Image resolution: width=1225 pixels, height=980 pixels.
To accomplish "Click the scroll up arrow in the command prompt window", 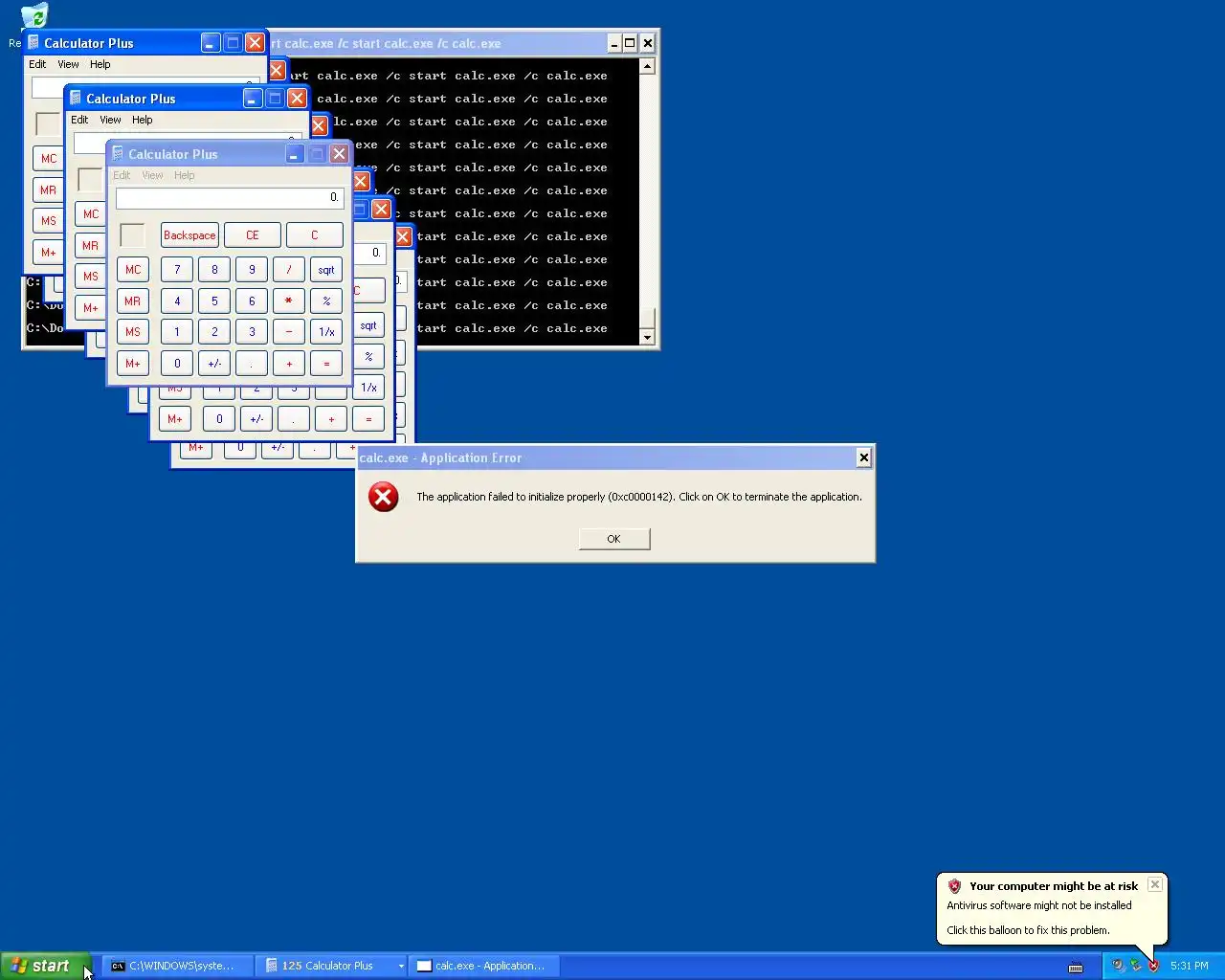I will tap(647, 66).
